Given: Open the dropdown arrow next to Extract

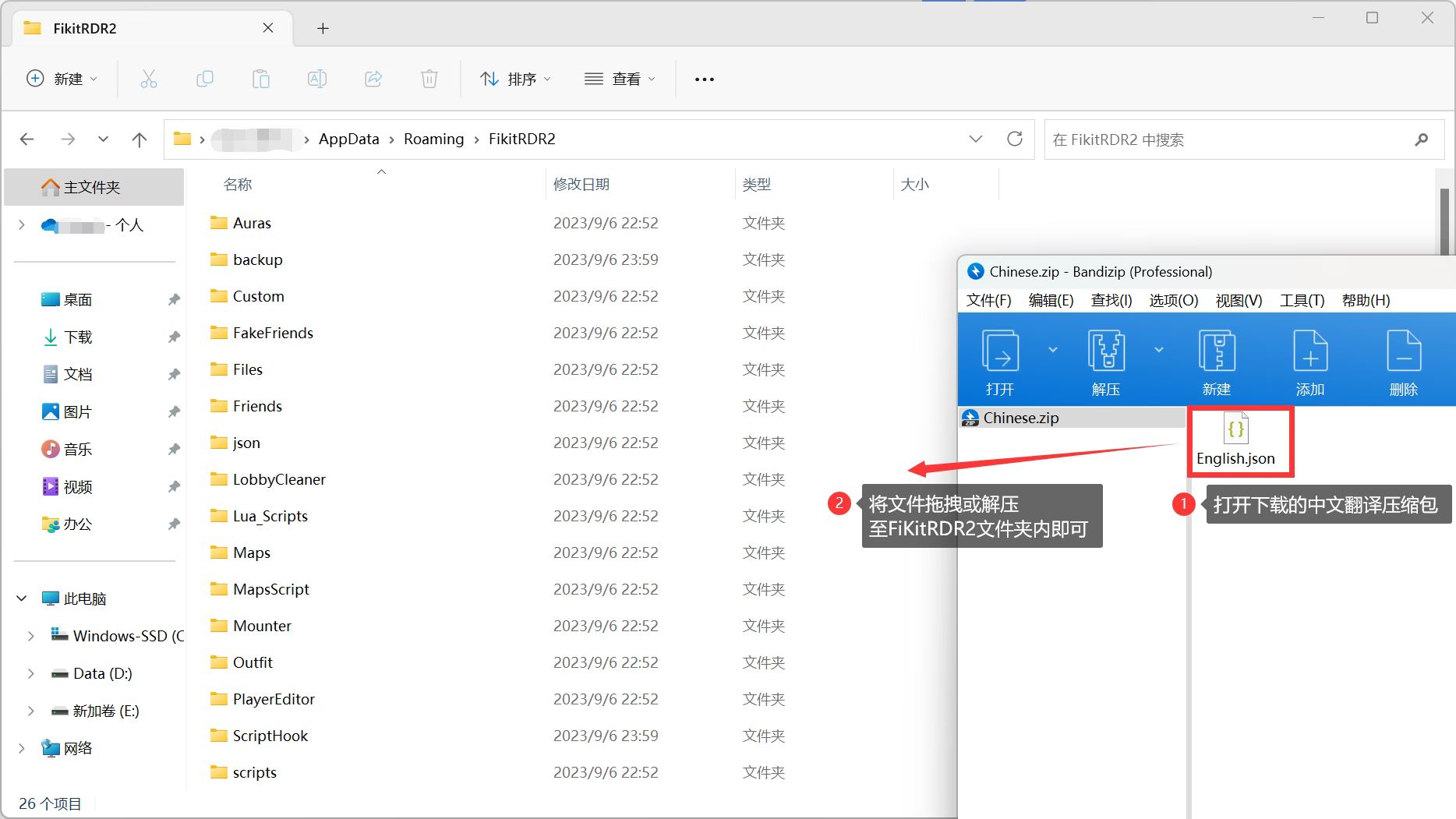Looking at the screenshot, I should pos(1159,350).
